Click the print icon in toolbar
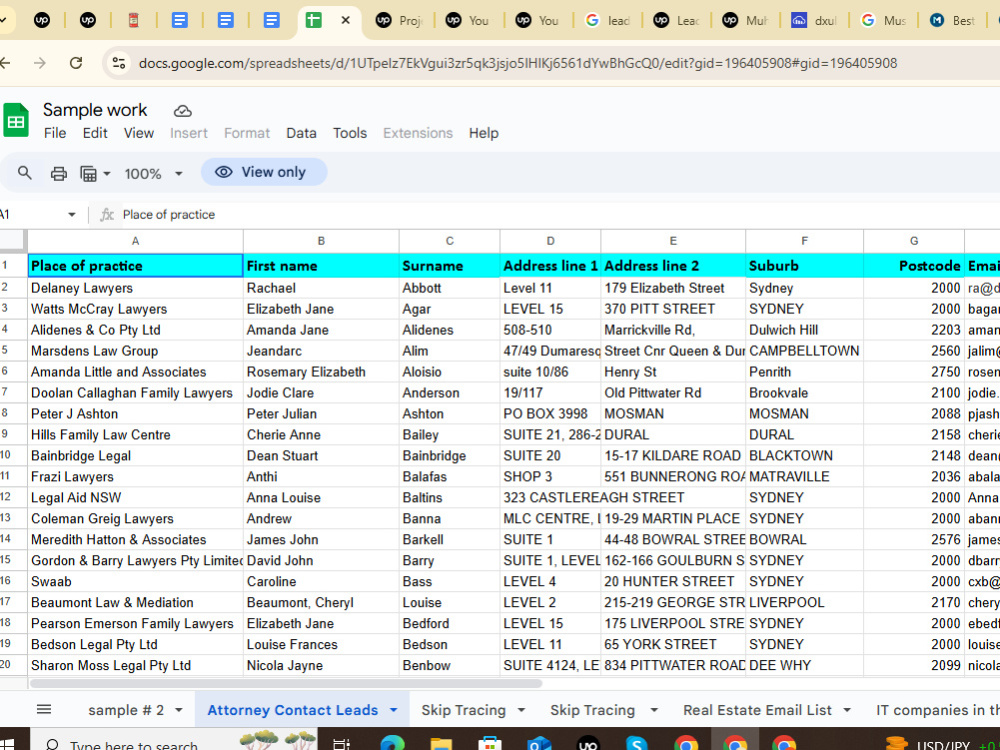 [x=59, y=173]
